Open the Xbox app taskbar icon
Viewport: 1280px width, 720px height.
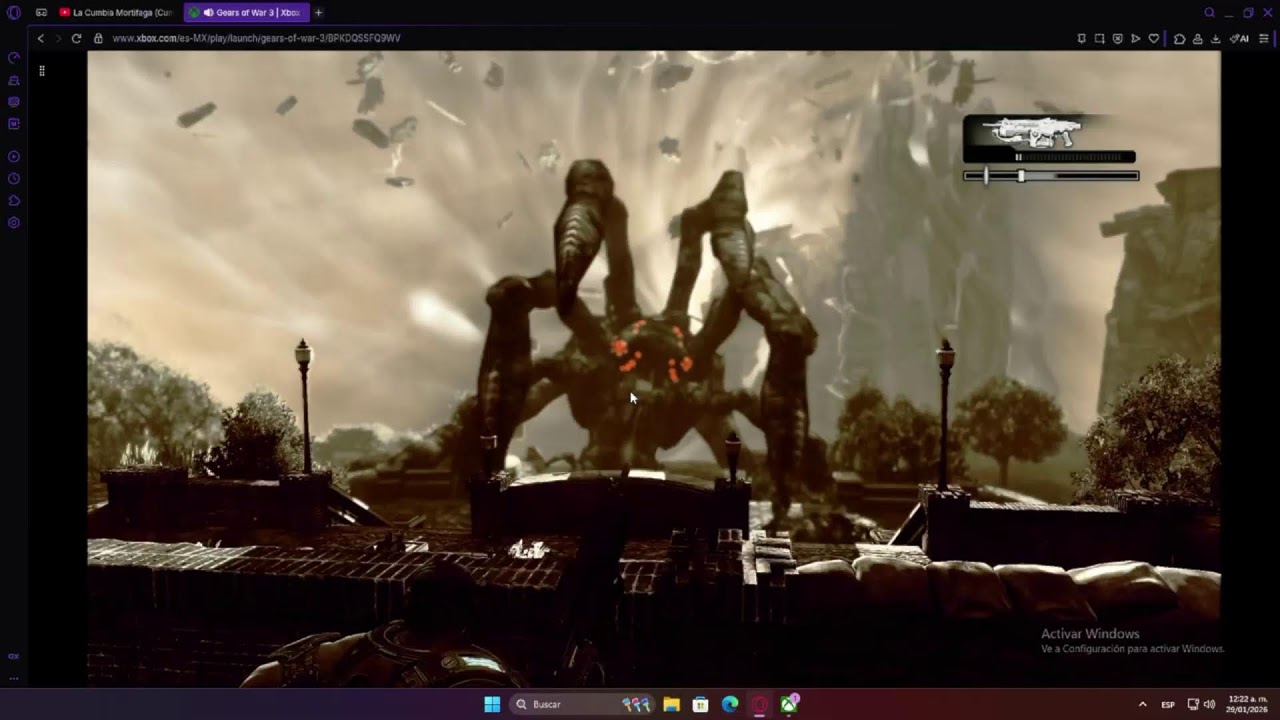click(x=790, y=704)
